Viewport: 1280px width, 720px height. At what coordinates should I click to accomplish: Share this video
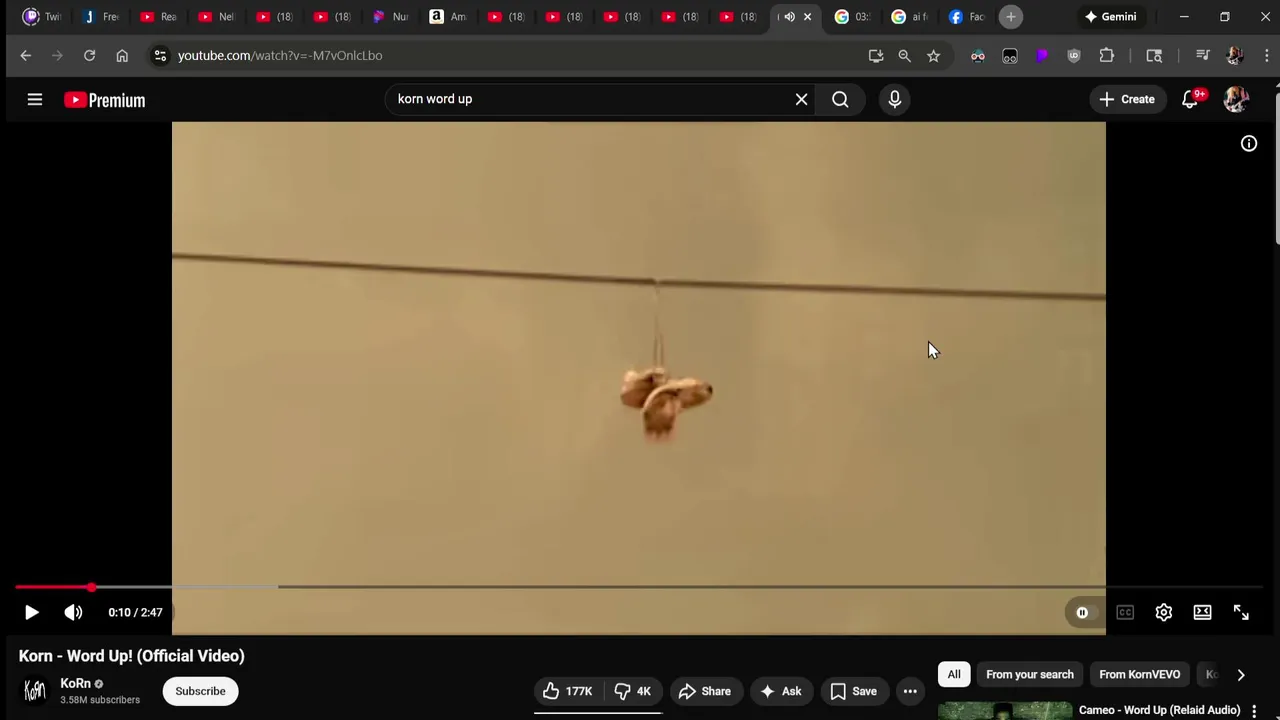point(704,691)
